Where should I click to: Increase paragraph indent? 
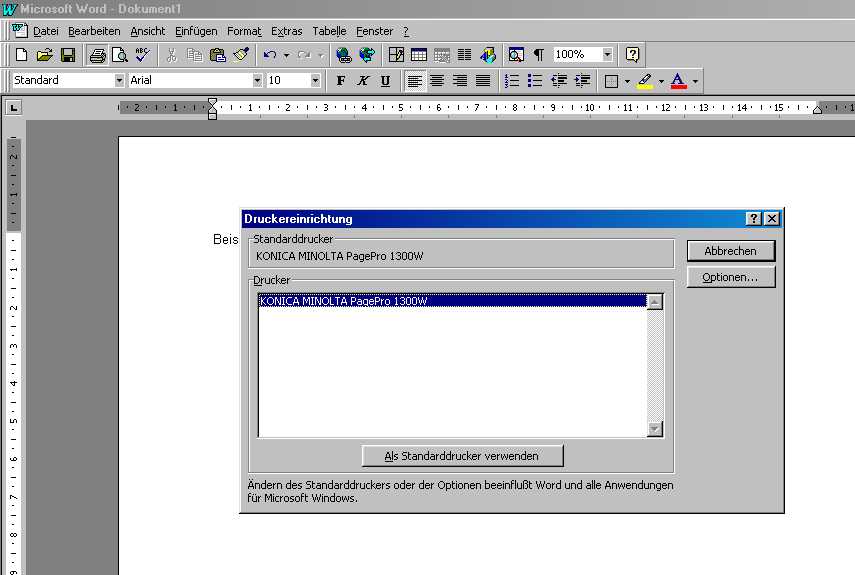582,81
